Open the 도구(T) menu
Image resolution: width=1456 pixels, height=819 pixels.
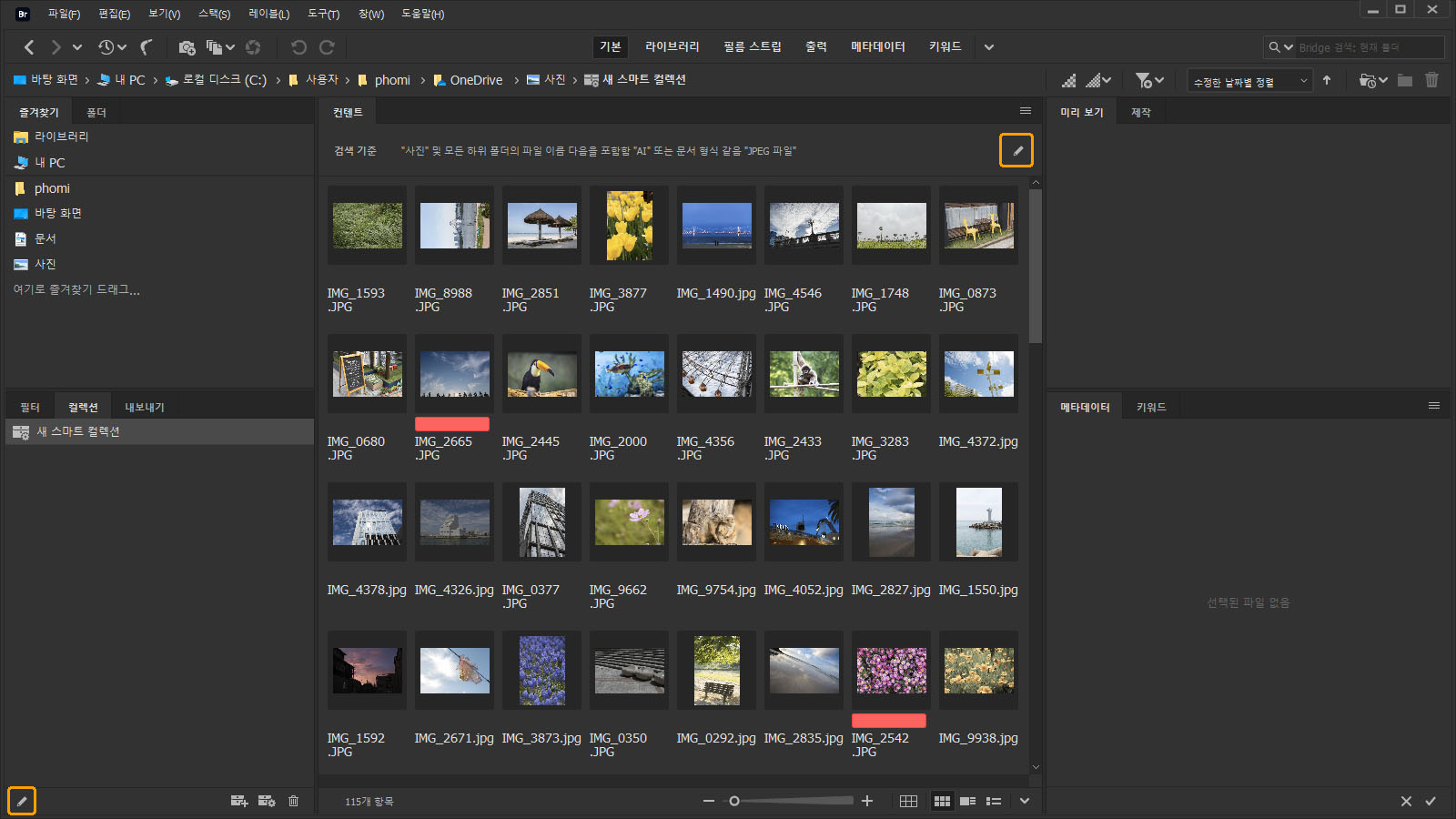coord(323,14)
